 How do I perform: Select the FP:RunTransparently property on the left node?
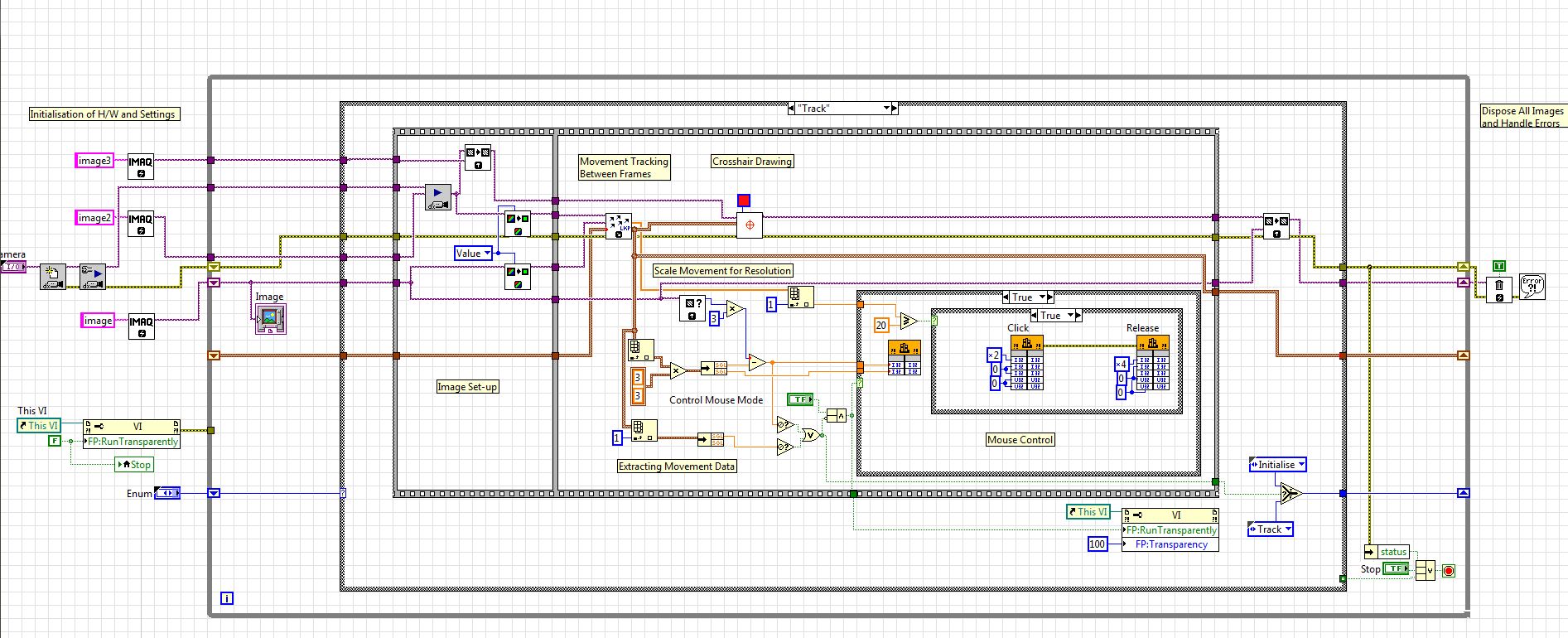(x=132, y=442)
